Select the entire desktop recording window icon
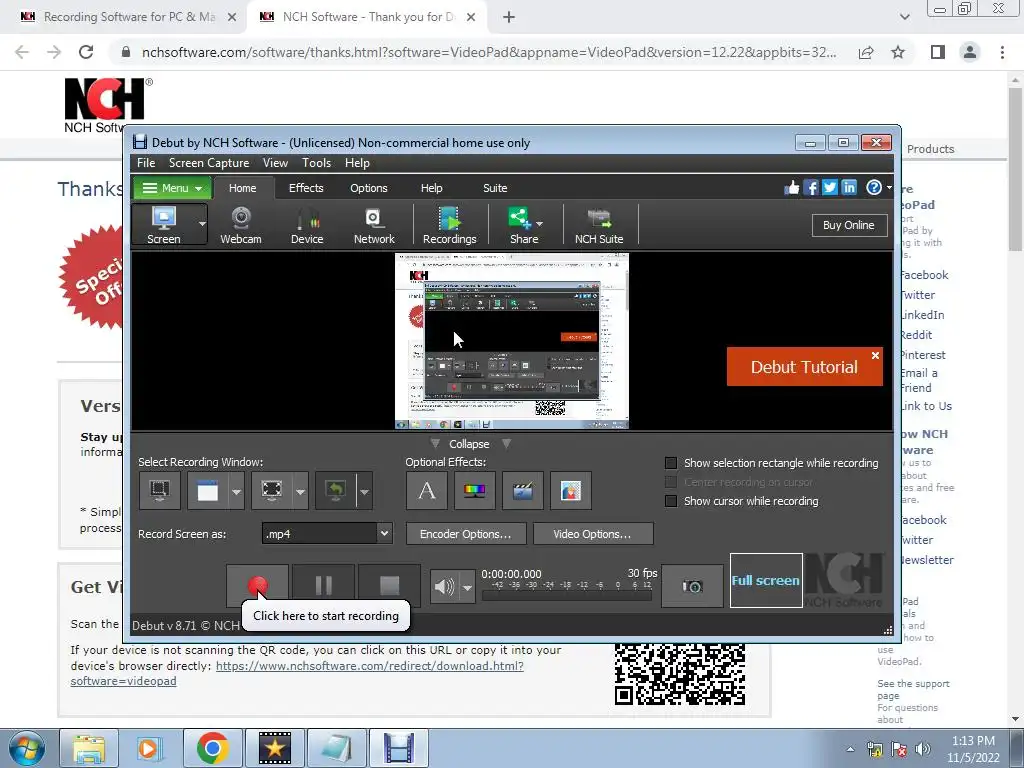Viewport: 1024px width, 768px height. pyautogui.click(x=159, y=490)
